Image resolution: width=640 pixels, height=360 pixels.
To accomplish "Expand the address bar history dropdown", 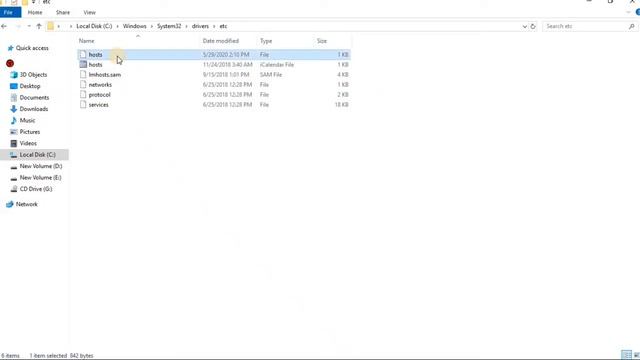I will 524,27.
